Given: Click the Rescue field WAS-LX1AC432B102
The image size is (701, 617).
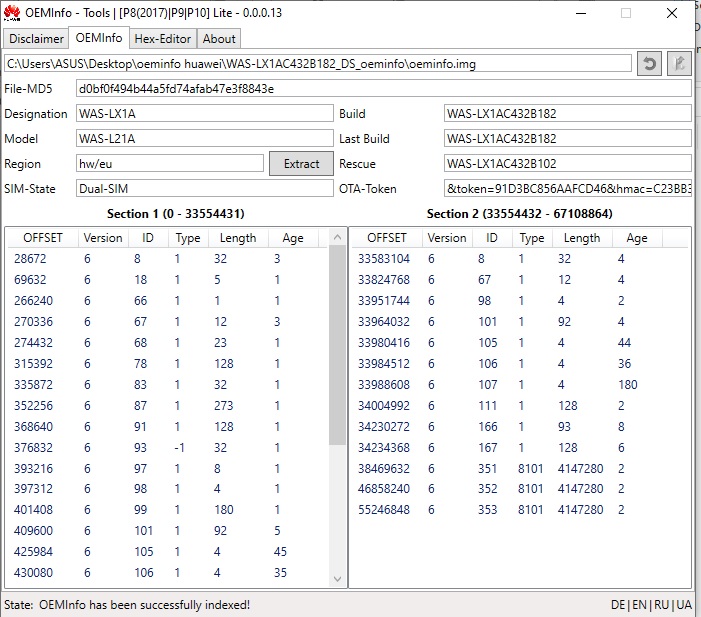Looking at the screenshot, I should click(x=568, y=164).
